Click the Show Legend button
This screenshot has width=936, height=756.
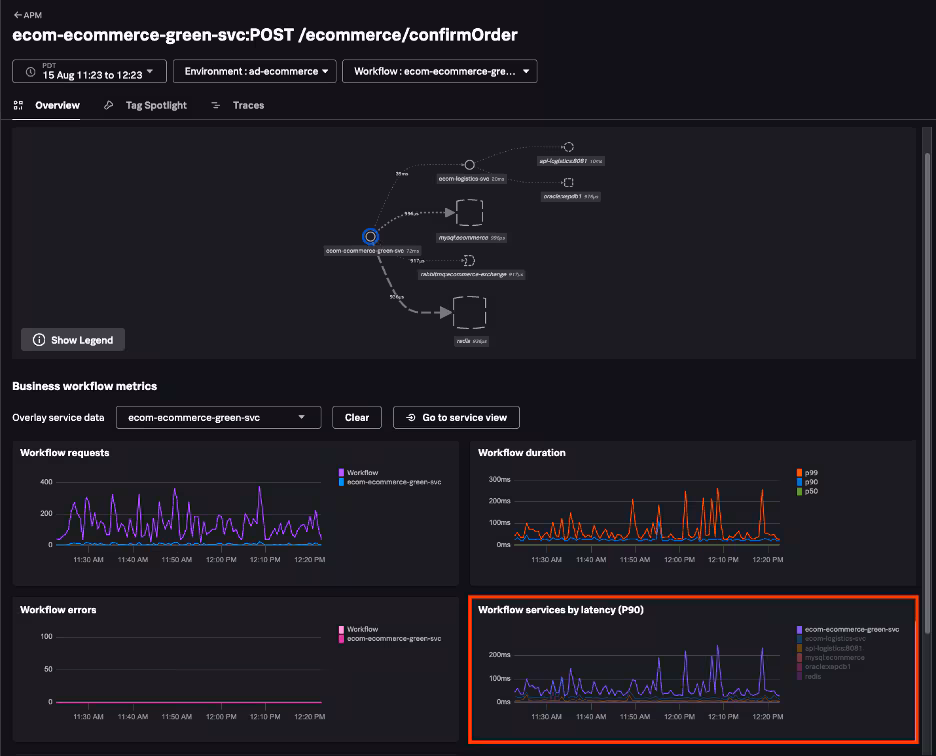pyautogui.click(x=72, y=340)
